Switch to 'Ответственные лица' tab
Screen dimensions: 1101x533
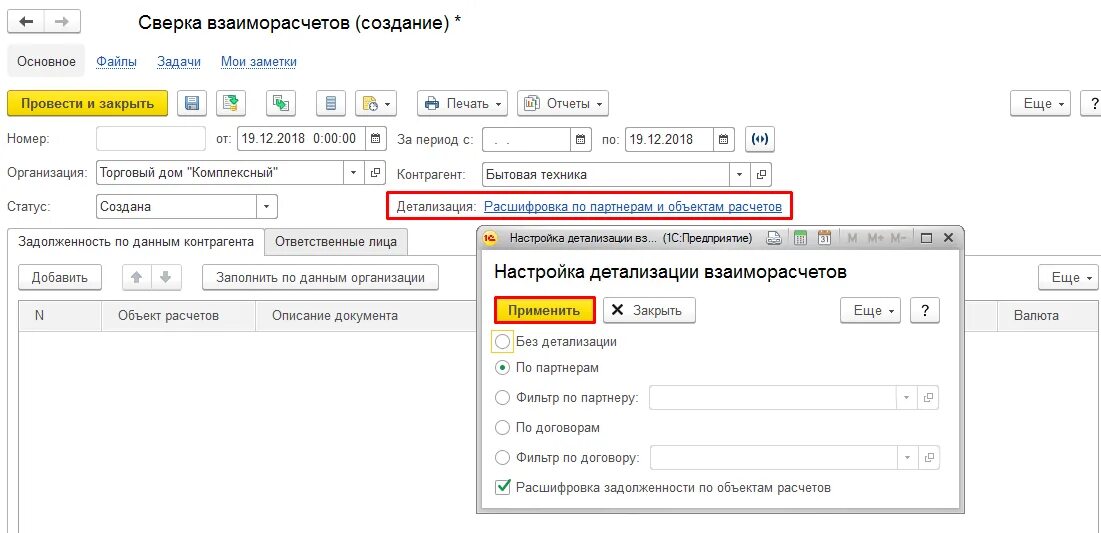point(336,242)
